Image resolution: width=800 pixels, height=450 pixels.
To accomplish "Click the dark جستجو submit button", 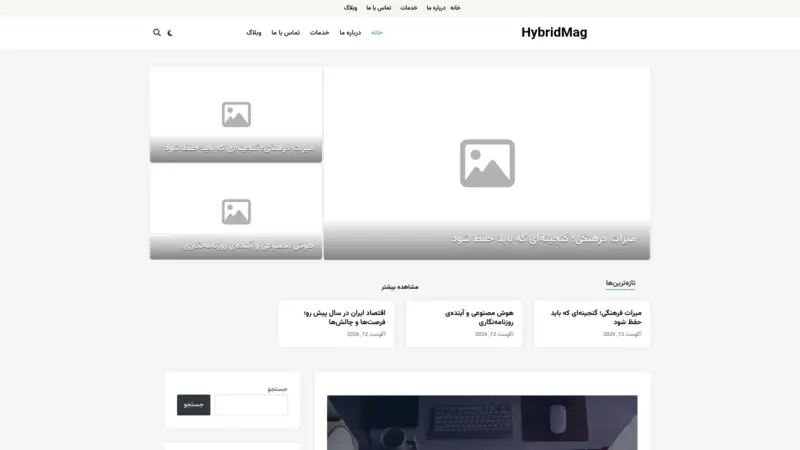I will [193, 405].
